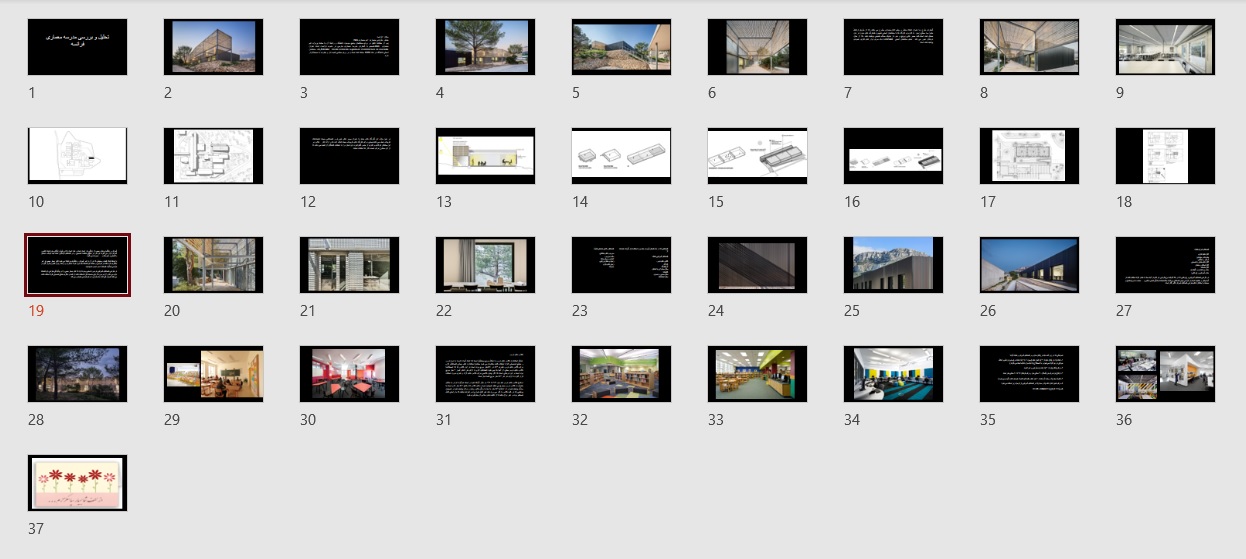This screenshot has height=559, width=1246.
Task: Select slide 22 window view thumbnail
Action: pyautogui.click(x=485, y=265)
